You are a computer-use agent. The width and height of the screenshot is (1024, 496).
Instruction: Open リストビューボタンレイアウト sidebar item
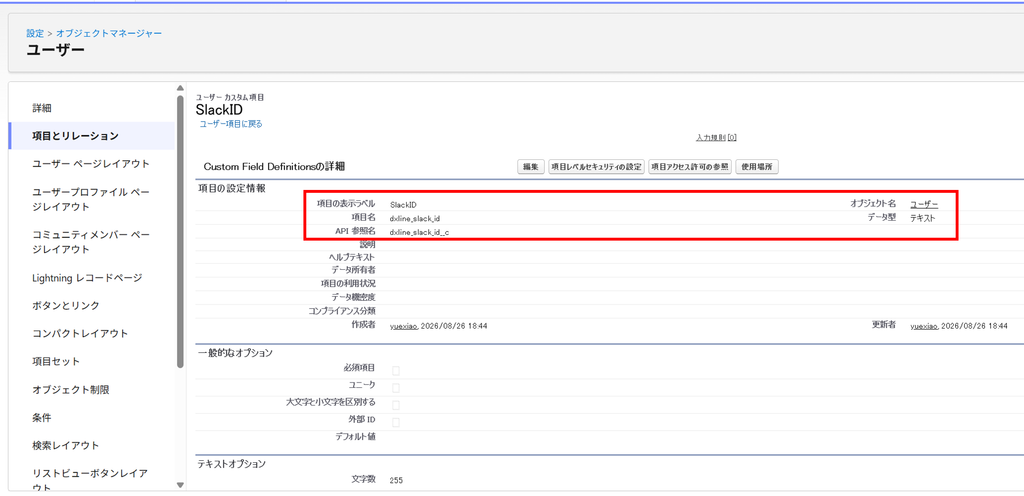[91, 480]
